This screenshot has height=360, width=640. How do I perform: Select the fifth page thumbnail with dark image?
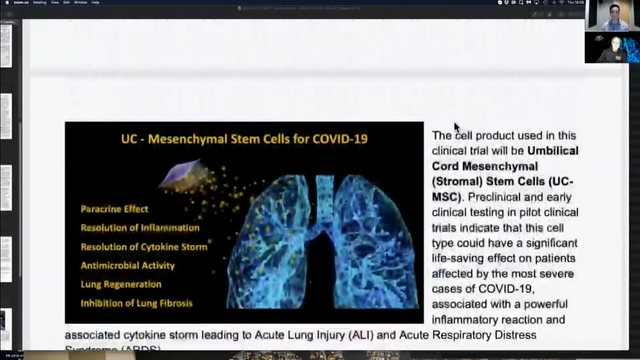6,329
